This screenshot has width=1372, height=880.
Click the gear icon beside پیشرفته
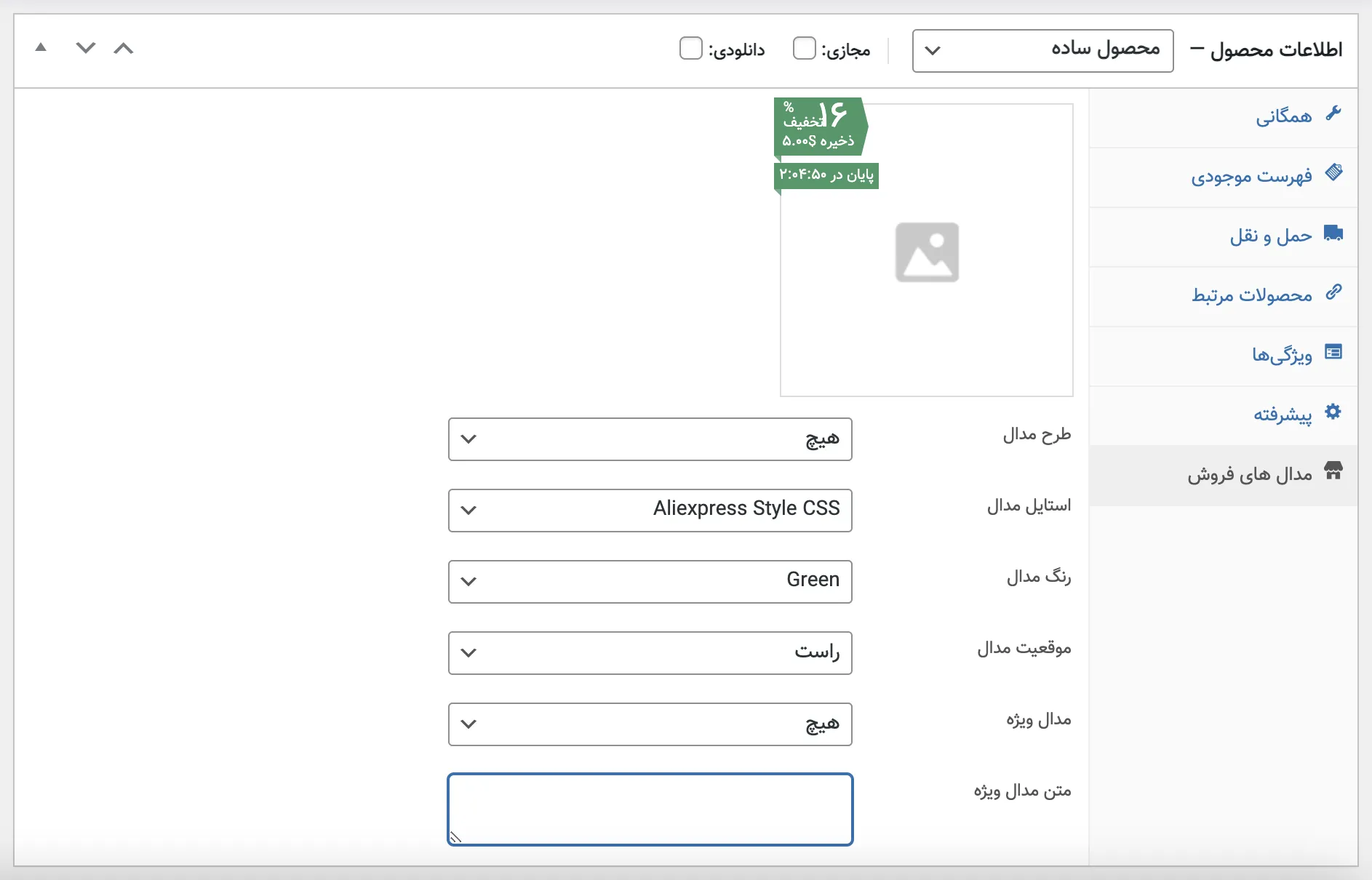1333,412
